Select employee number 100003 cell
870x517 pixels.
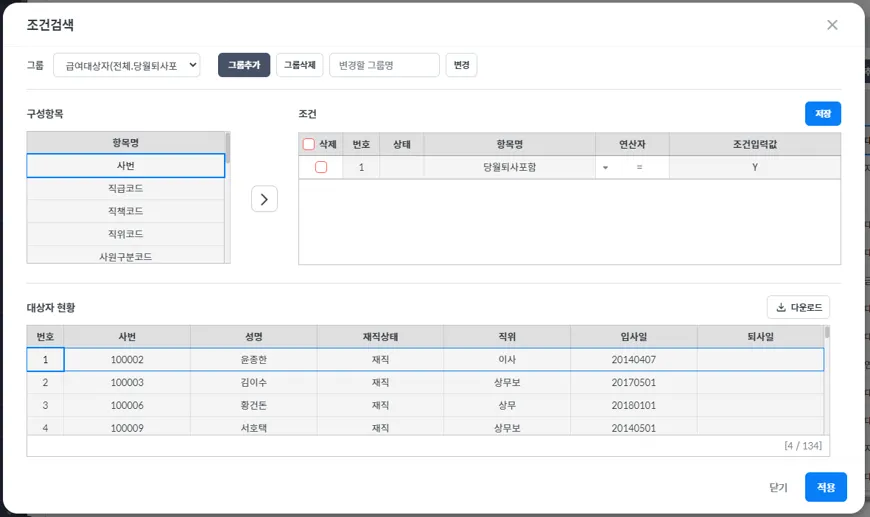[127, 382]
